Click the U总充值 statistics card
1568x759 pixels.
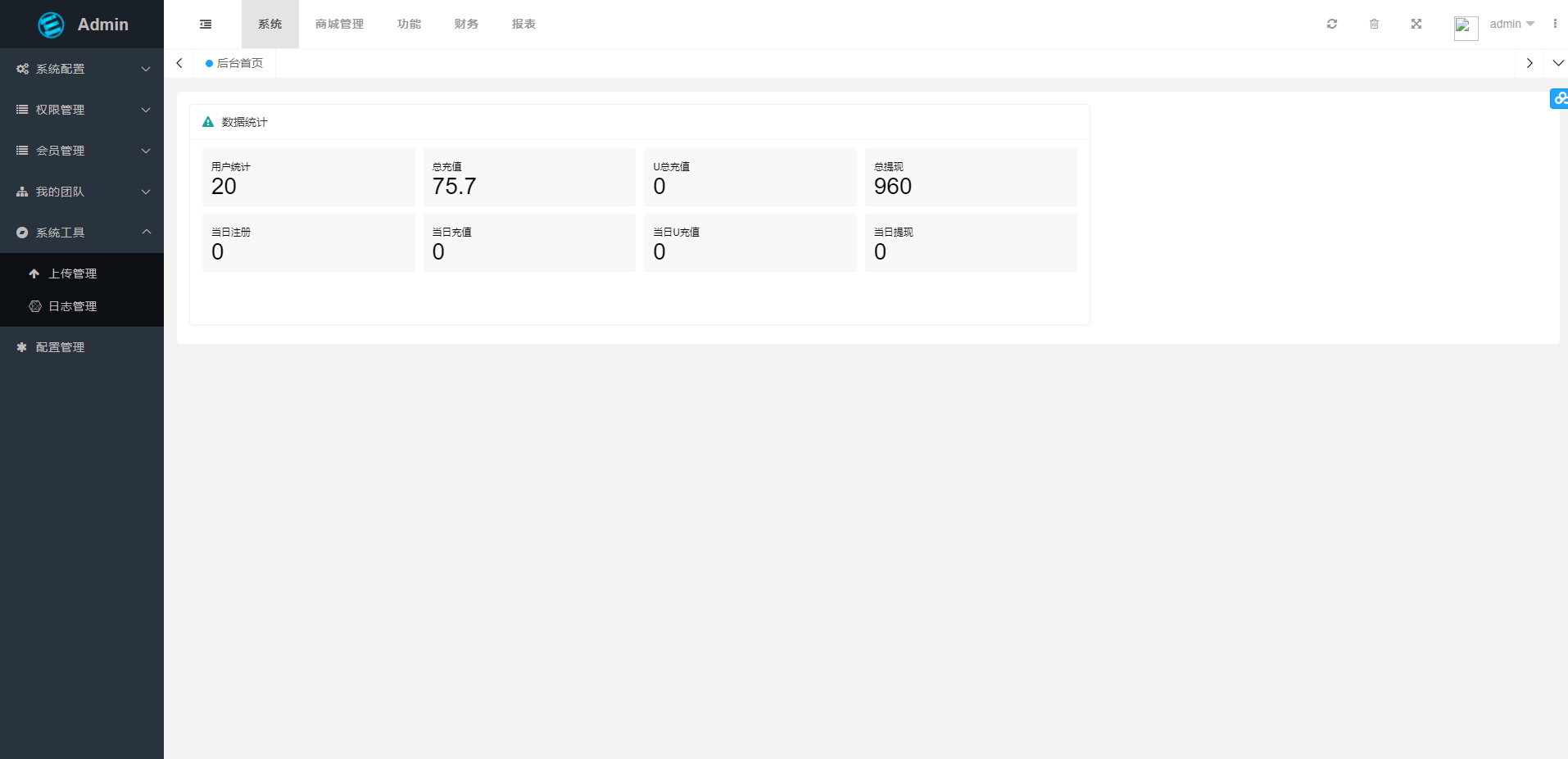(x=750, y=177)
